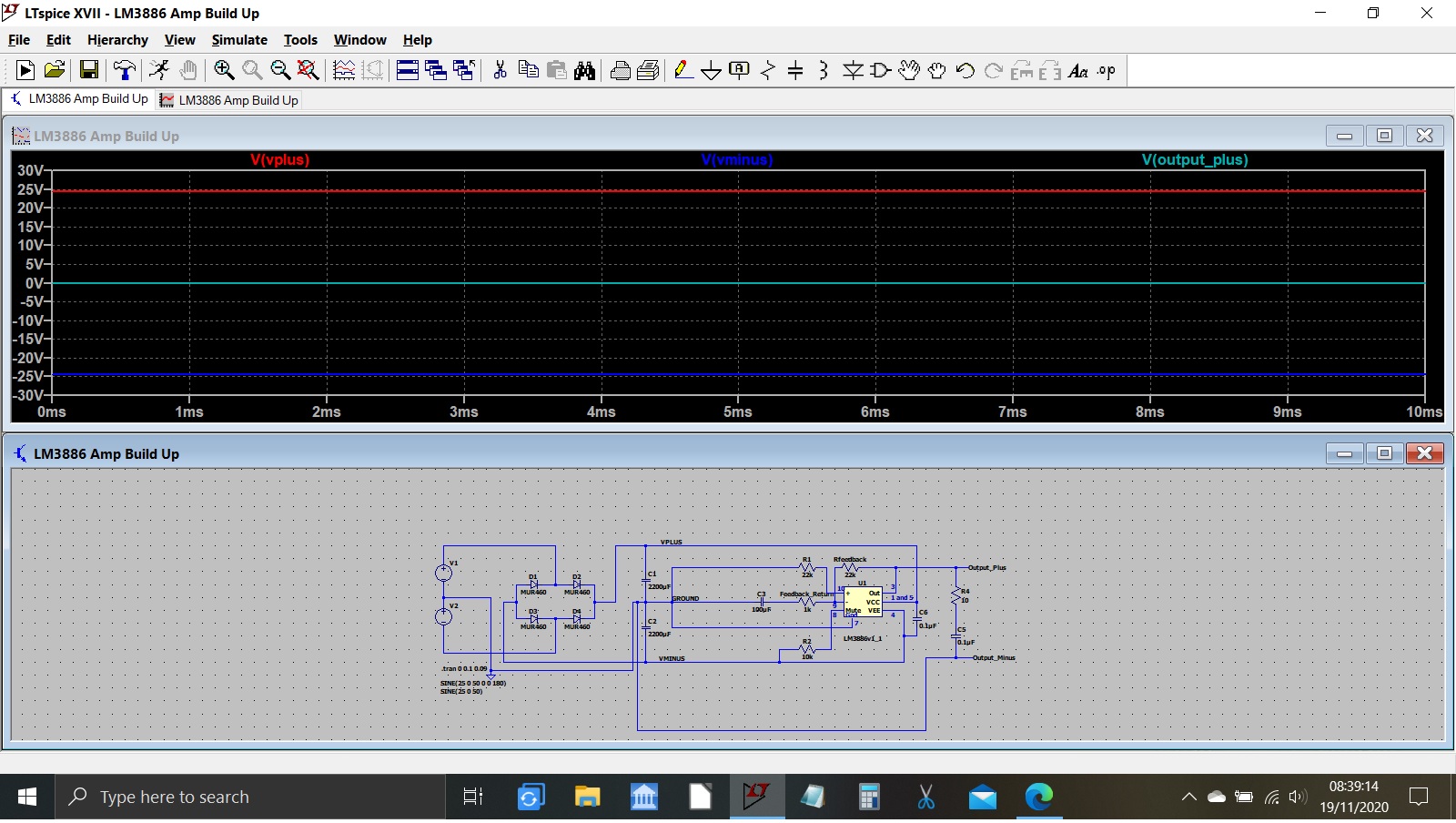The height and width of the screenshot is (823, 1456).
Task: Click the Text 'Aa' tool icon
Action: (1077, 70)
